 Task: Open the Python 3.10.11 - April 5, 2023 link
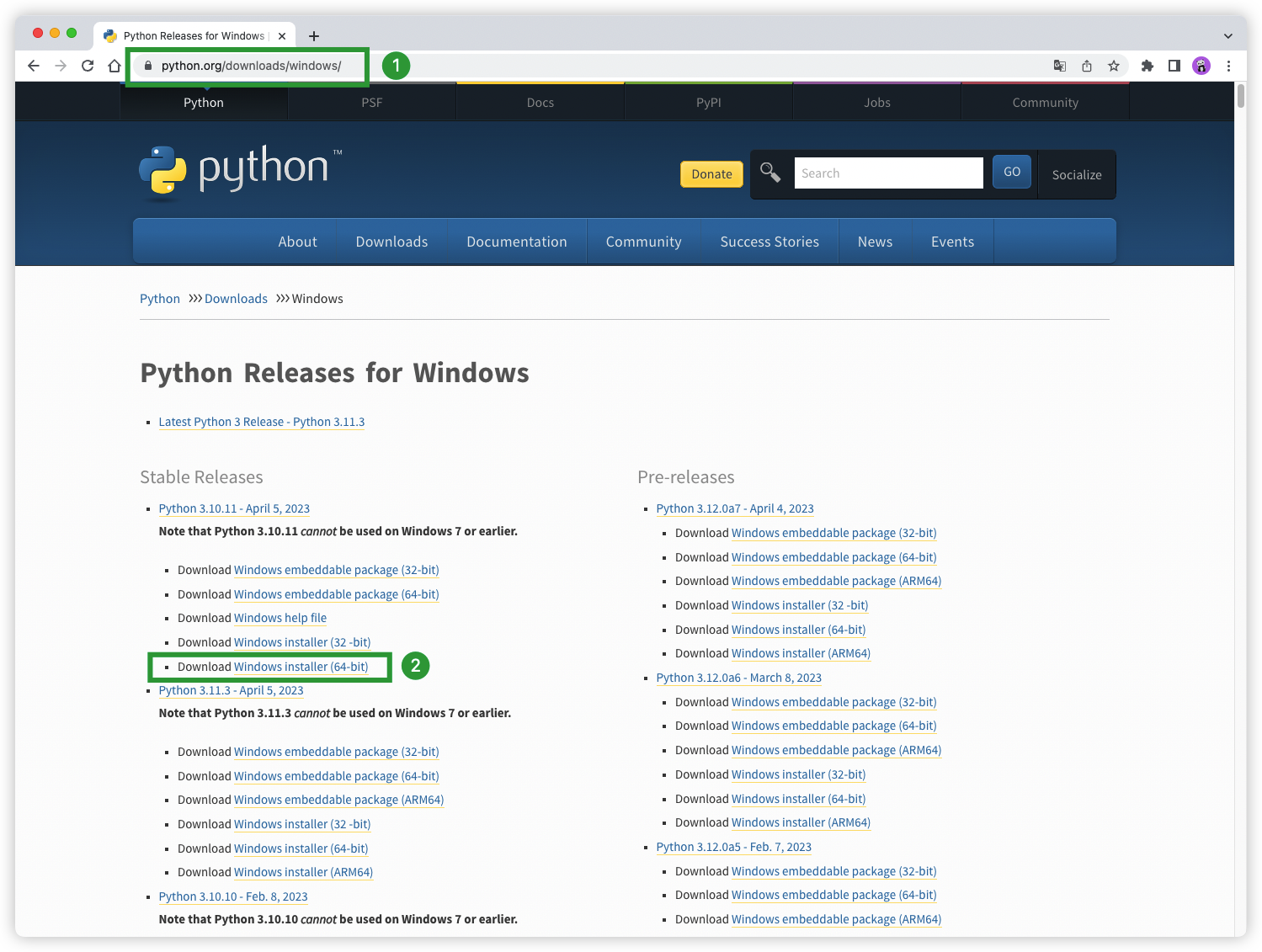click(234, 508)
